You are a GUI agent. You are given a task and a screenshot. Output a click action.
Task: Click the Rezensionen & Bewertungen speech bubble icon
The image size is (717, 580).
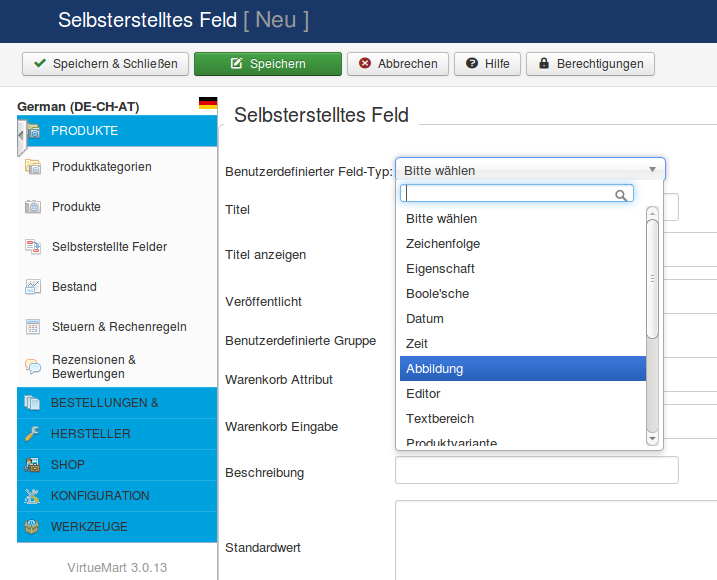tap(33, 367)
